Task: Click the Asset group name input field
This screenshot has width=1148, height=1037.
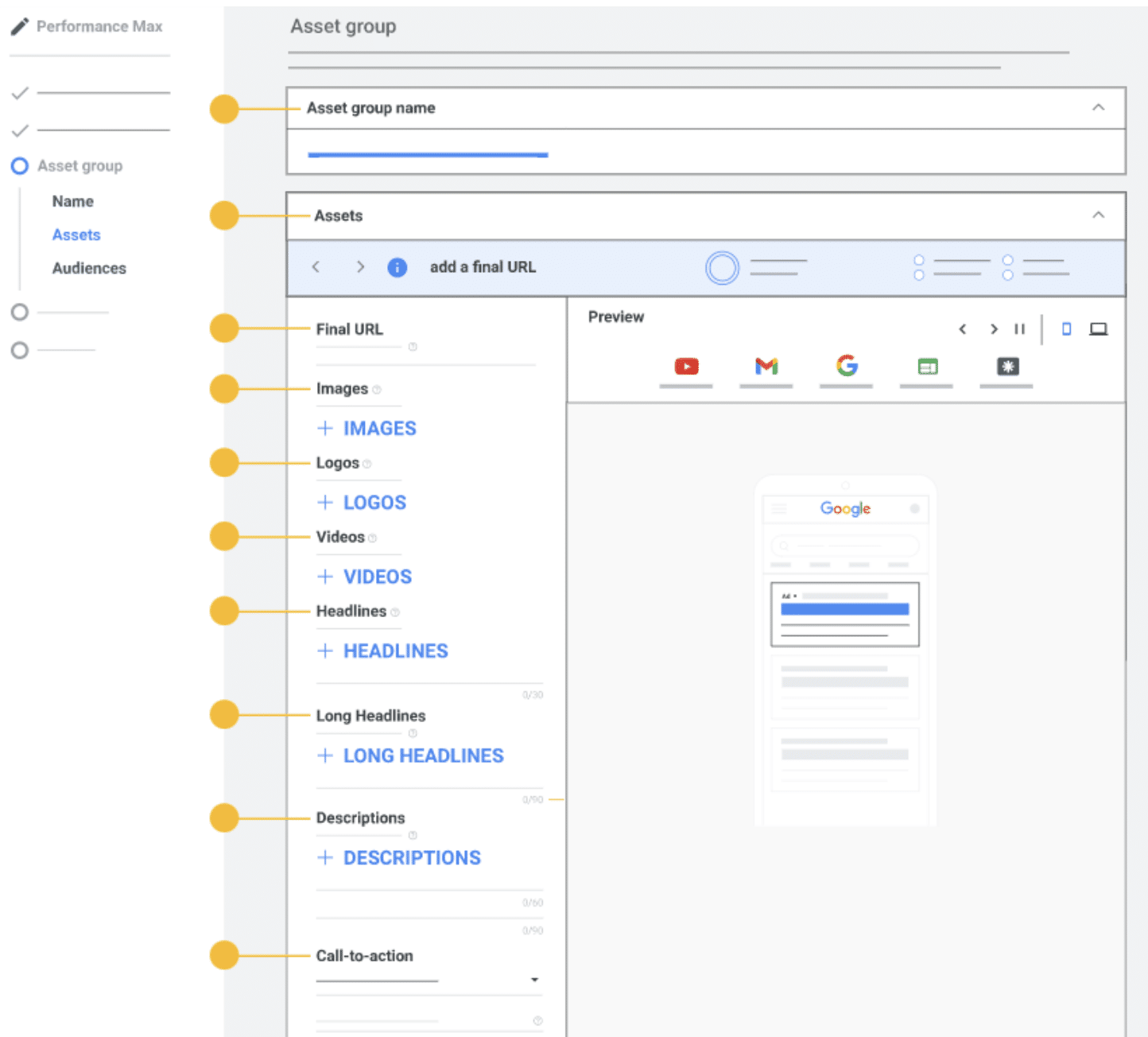Action: click(428, 153)
